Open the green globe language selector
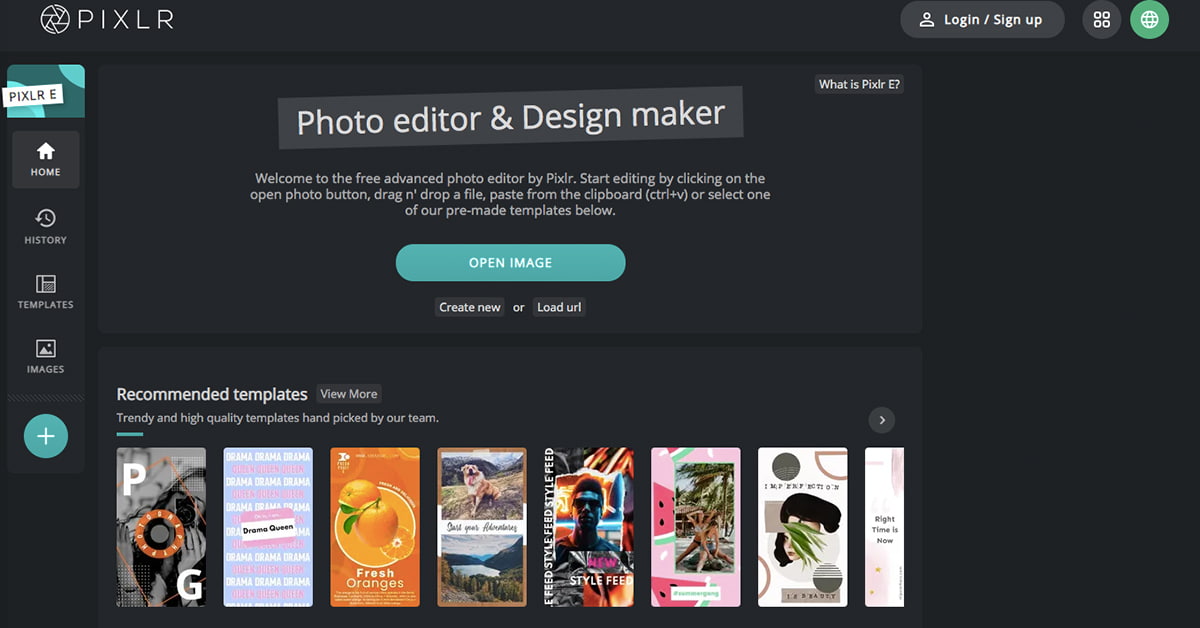The height and width of the screenshot is (628, 1200). [x=1149, y=20]
